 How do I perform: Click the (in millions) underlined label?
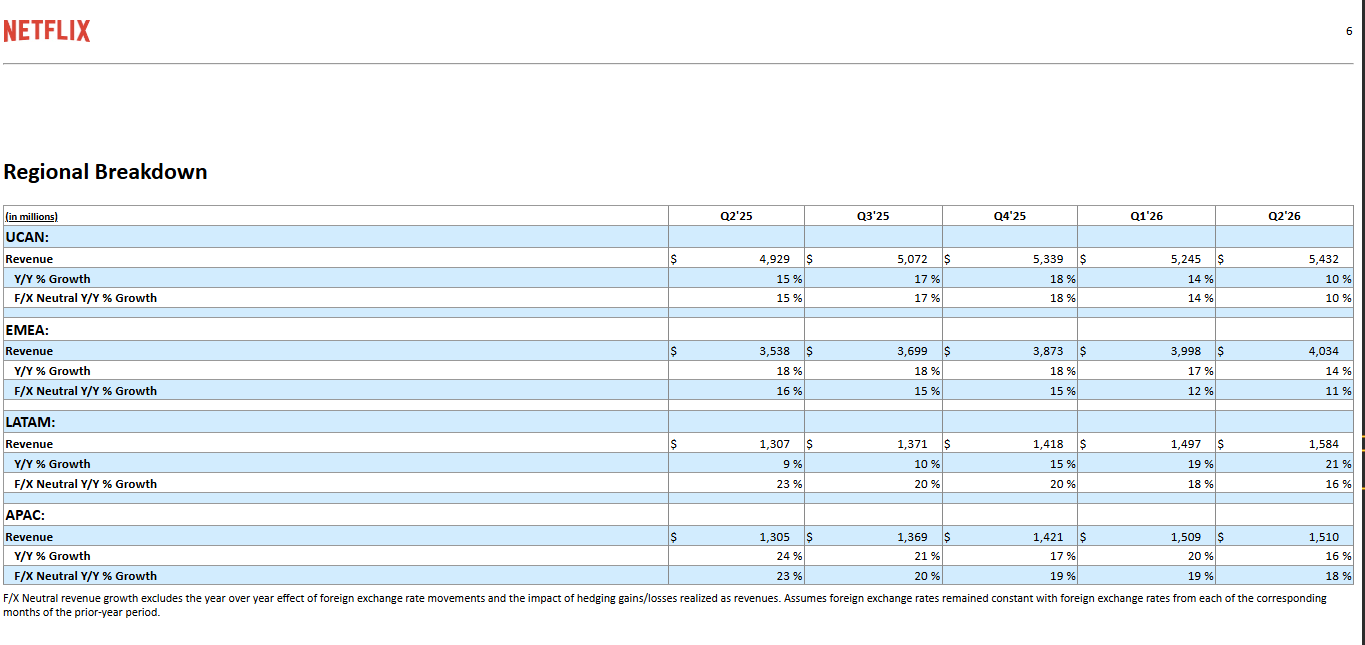pos(31,216)
